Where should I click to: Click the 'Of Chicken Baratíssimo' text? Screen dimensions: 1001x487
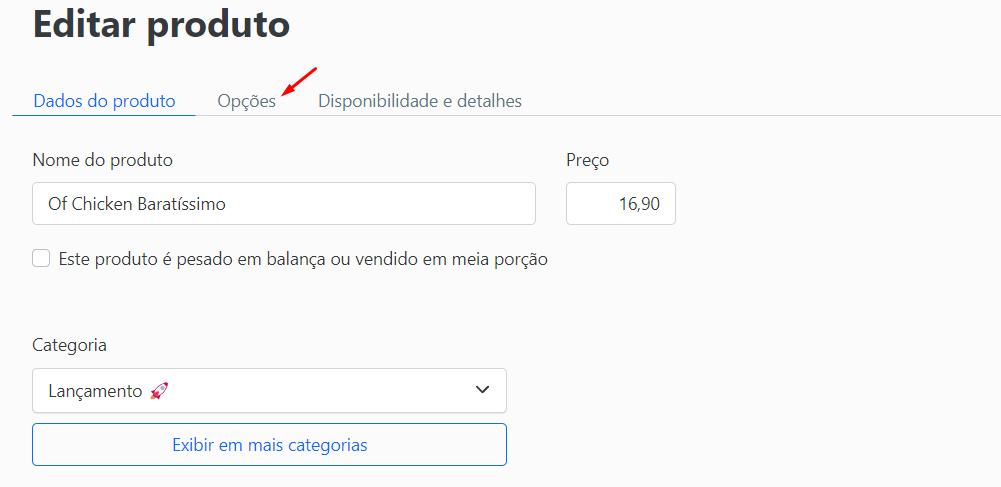pos(137,204)
